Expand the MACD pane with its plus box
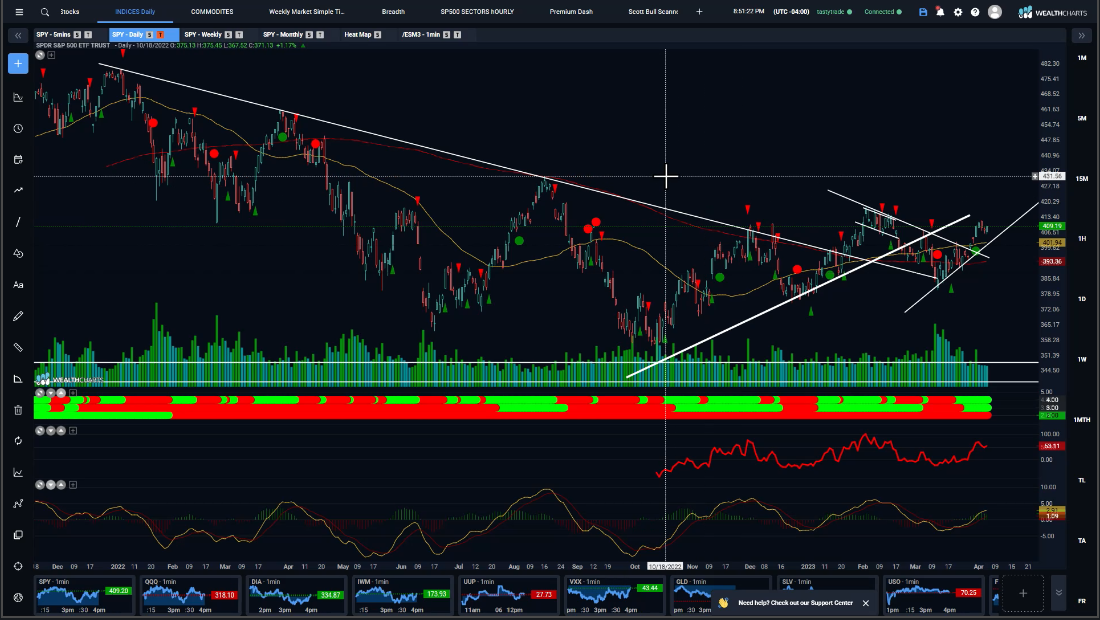Screen dimensions: 1100x620 pyautogui.click(x=73, y=485)
